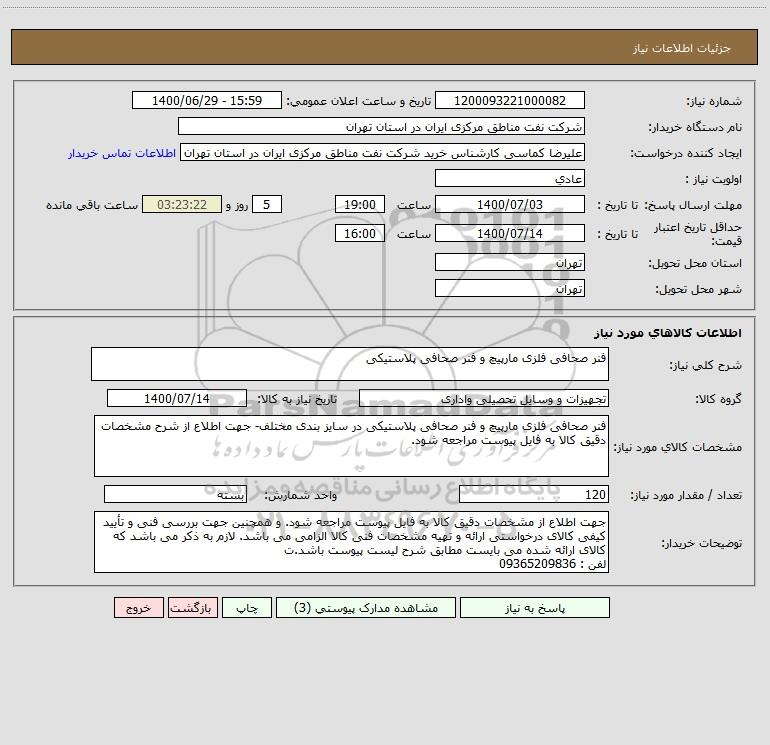
Task: Click the چاپ print button
Action: pos(247,607)
